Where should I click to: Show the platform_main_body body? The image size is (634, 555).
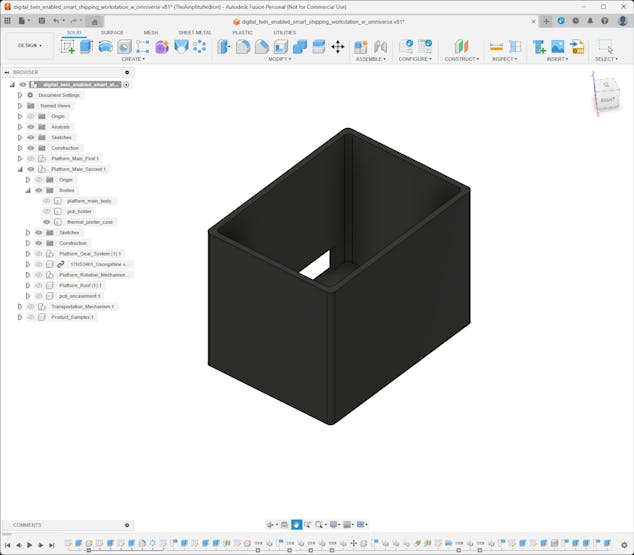[x=46, y=201]
